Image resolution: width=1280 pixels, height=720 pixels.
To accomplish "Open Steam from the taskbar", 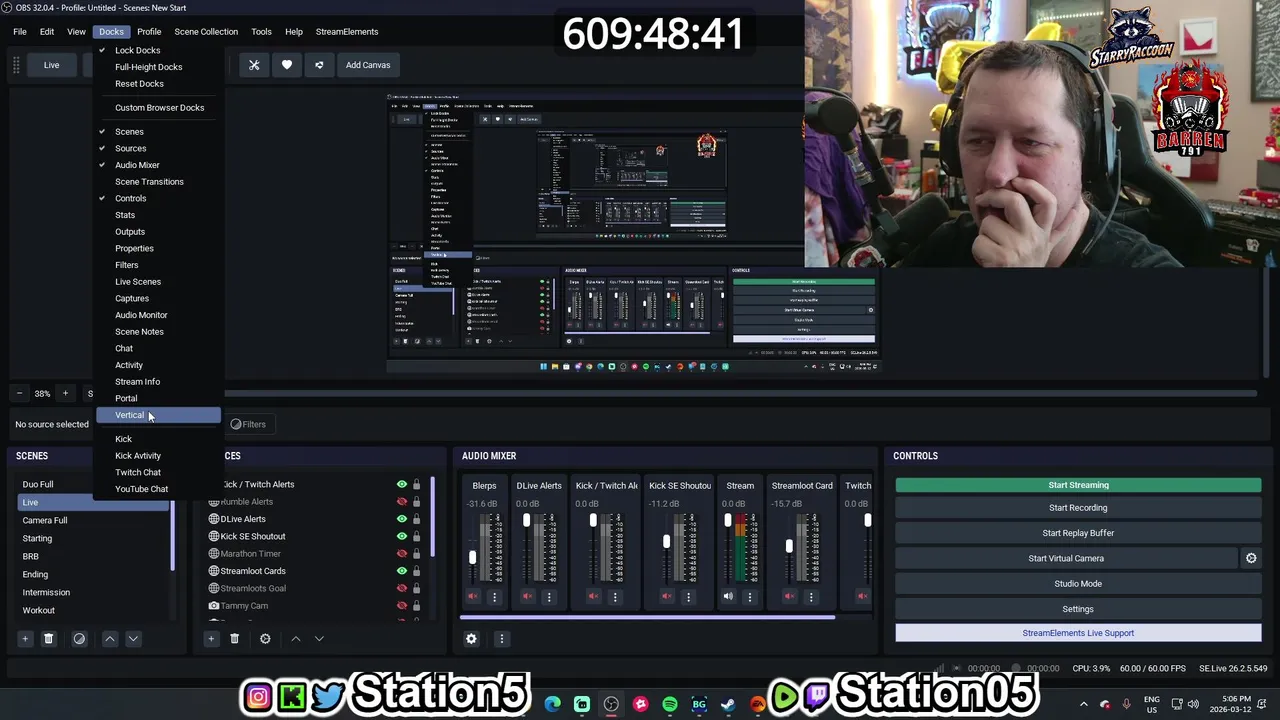I will pyautogui.click(x=728, y=704).
